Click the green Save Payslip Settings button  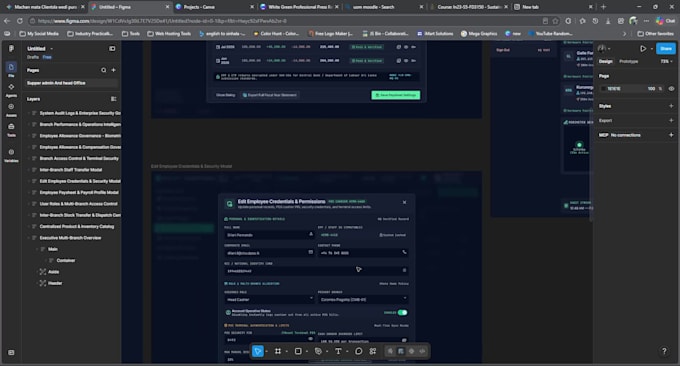pyautogui.click(x=396, y=95)
